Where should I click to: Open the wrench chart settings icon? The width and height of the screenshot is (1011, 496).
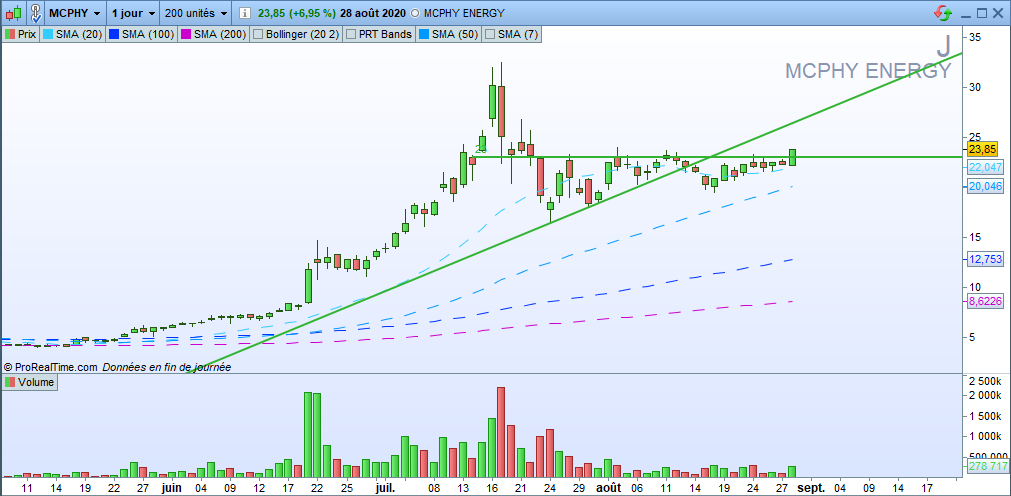pyautogui.click(x=36, y=12)
